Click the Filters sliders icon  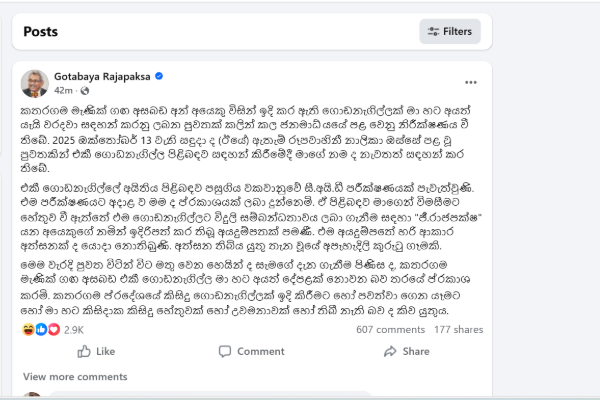pyautogui.click(x=433, y=31)
